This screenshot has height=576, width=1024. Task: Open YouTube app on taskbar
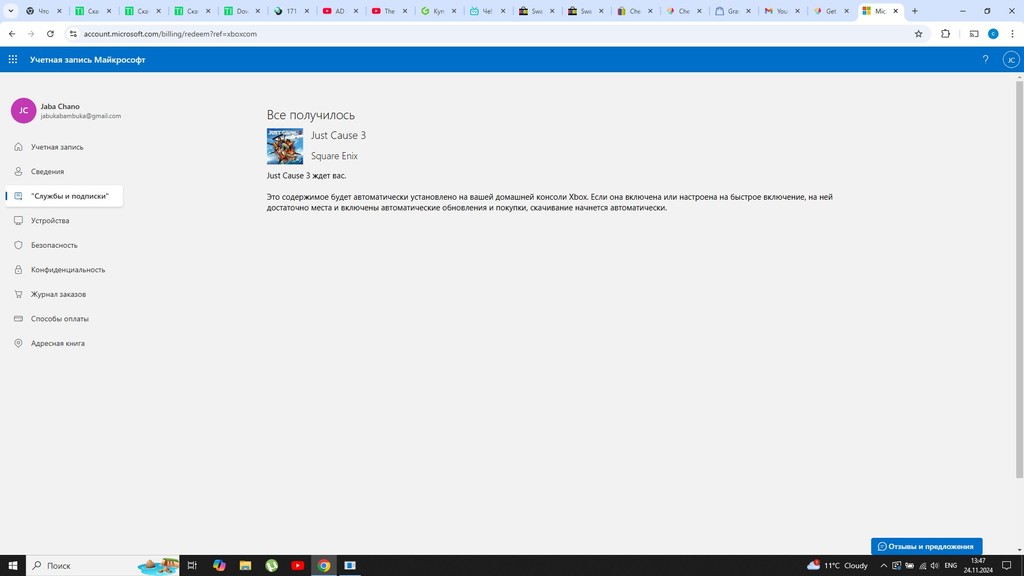(x=298, y=566)
